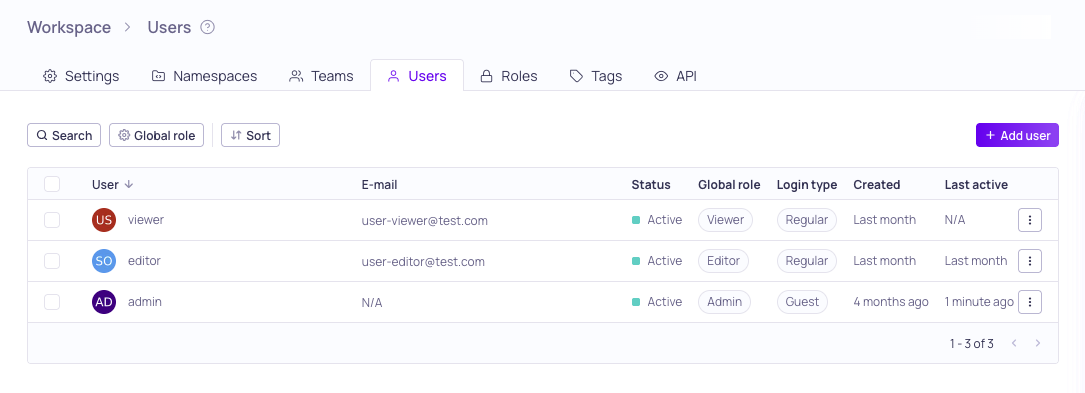The height and width of the screenshot is (393, 1085).
Task: Click the user name editor
Action: [x=144, y=261]
